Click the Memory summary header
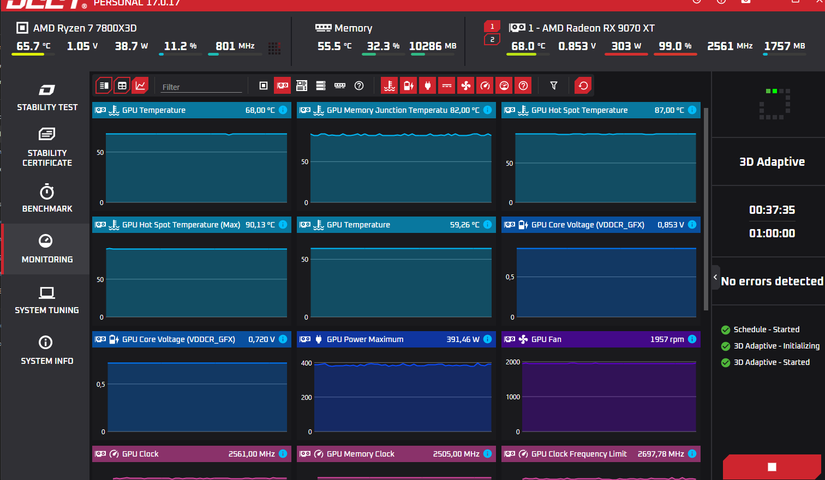The image size is (825, 480). click(353, 28)
